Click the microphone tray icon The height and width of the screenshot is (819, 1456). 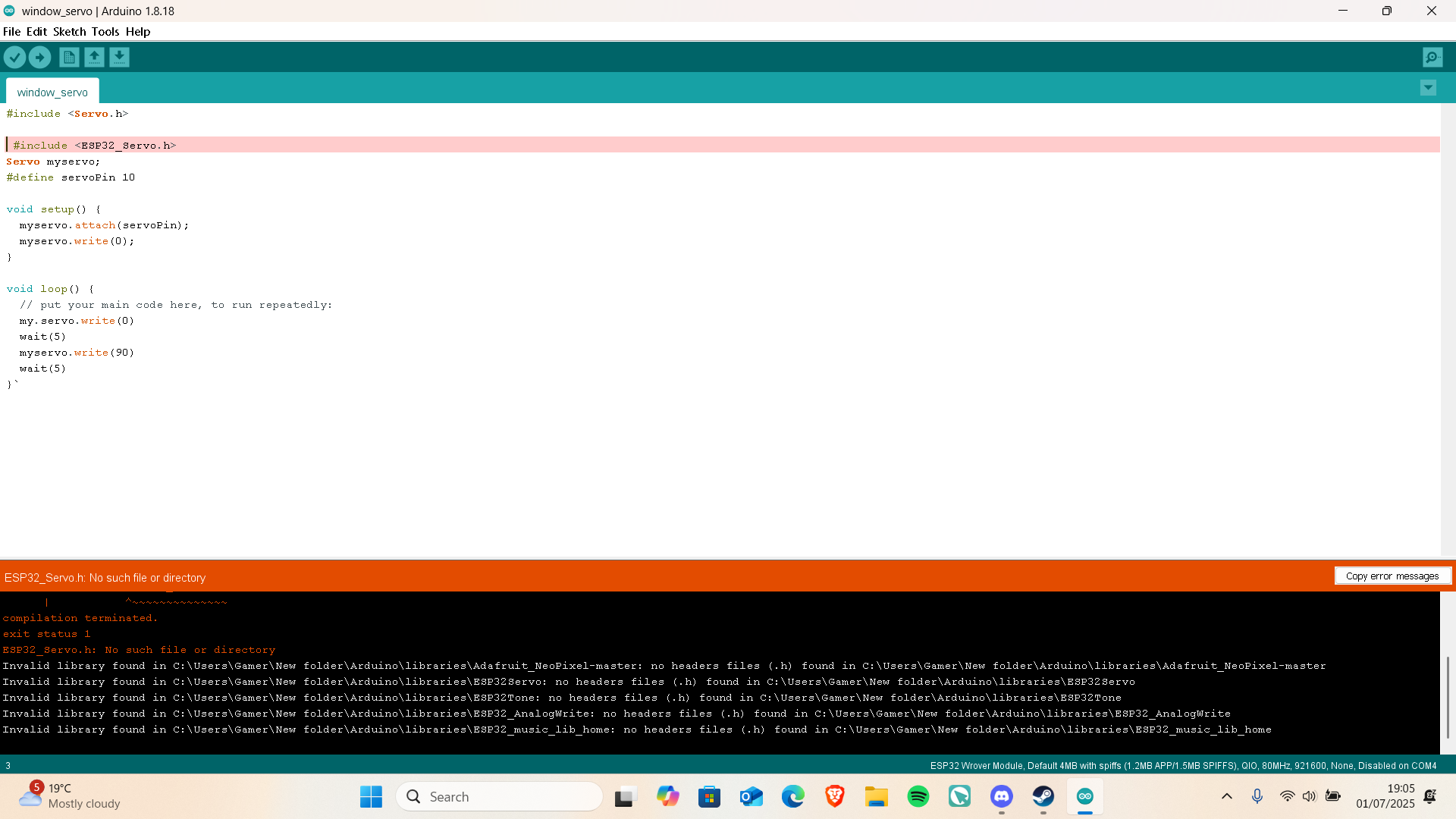(x=1257, y=796)
